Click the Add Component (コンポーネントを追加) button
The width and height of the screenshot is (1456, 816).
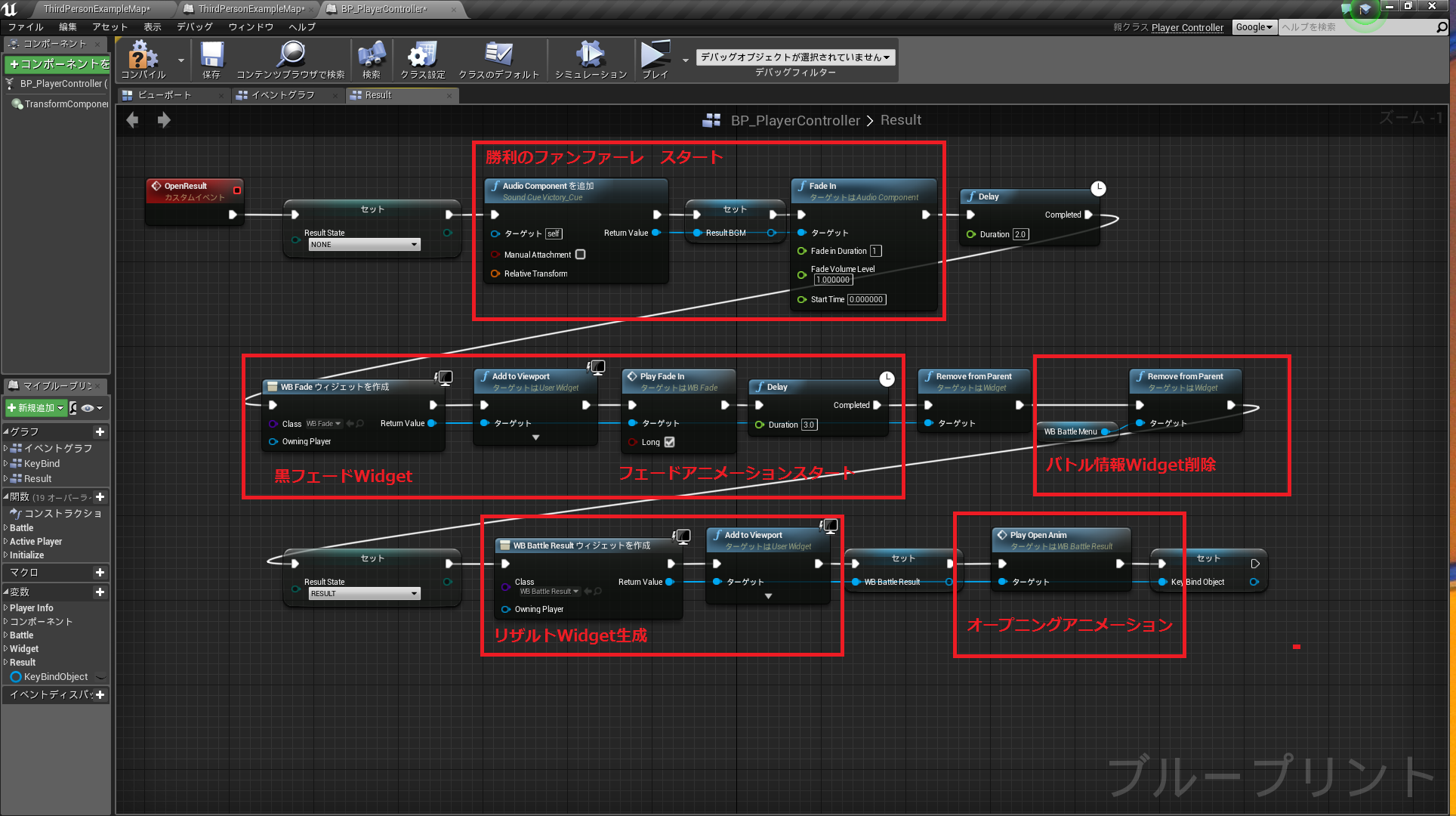click(58, 64)
